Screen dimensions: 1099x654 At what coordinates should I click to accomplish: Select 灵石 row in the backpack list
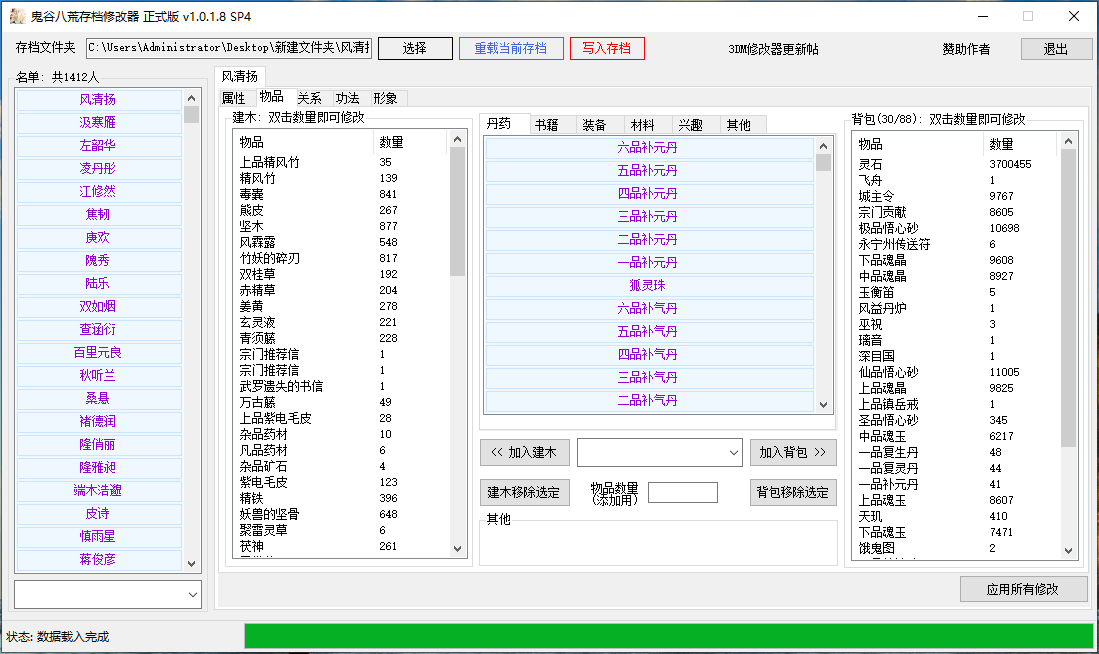click(957, 164)
